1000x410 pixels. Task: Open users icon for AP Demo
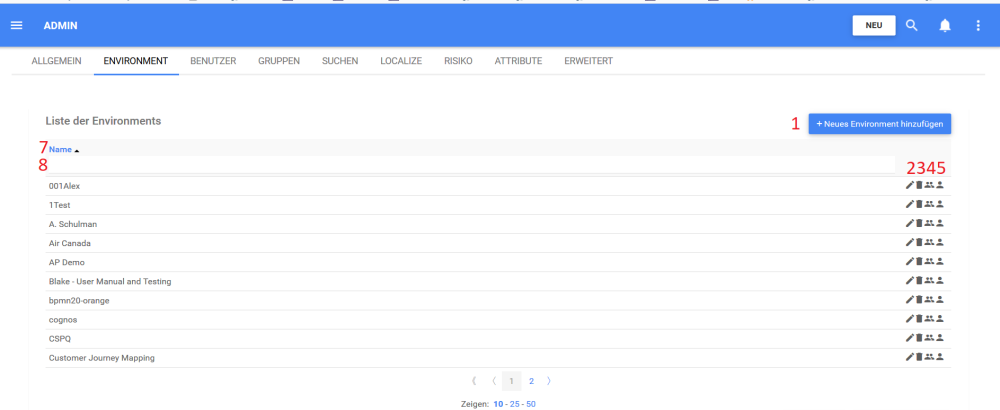939,261
